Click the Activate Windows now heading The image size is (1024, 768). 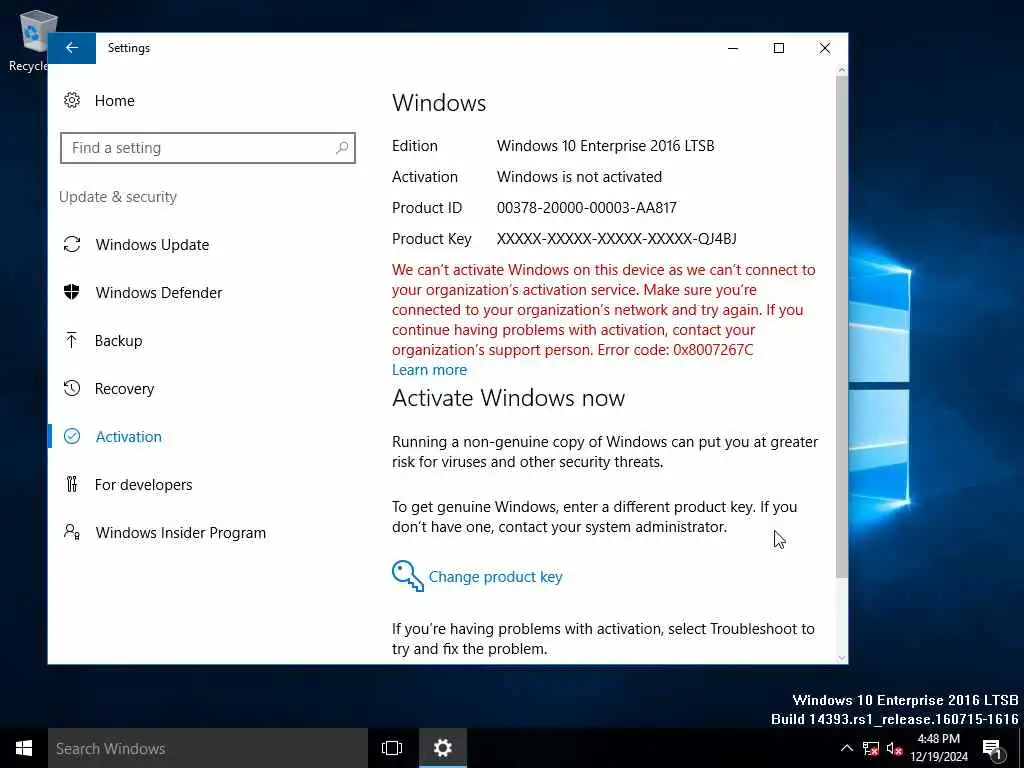508,398
